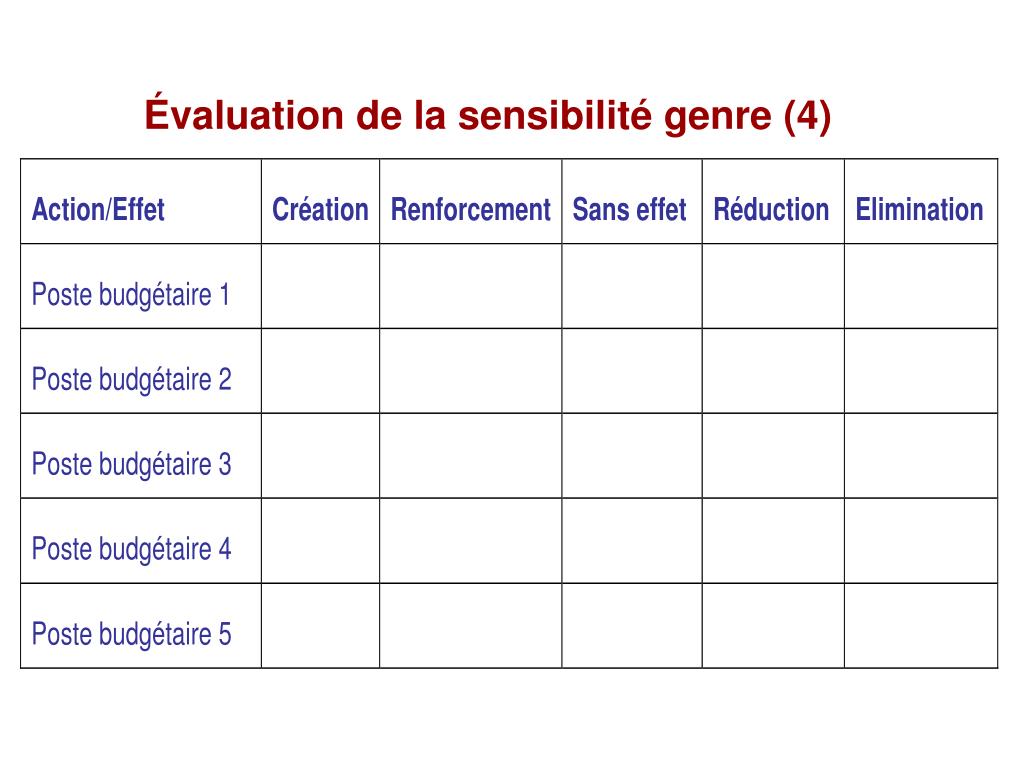Click the Poste budgétaire 4 row label
Screen dimensions: 1024x768
pos(131,549)
